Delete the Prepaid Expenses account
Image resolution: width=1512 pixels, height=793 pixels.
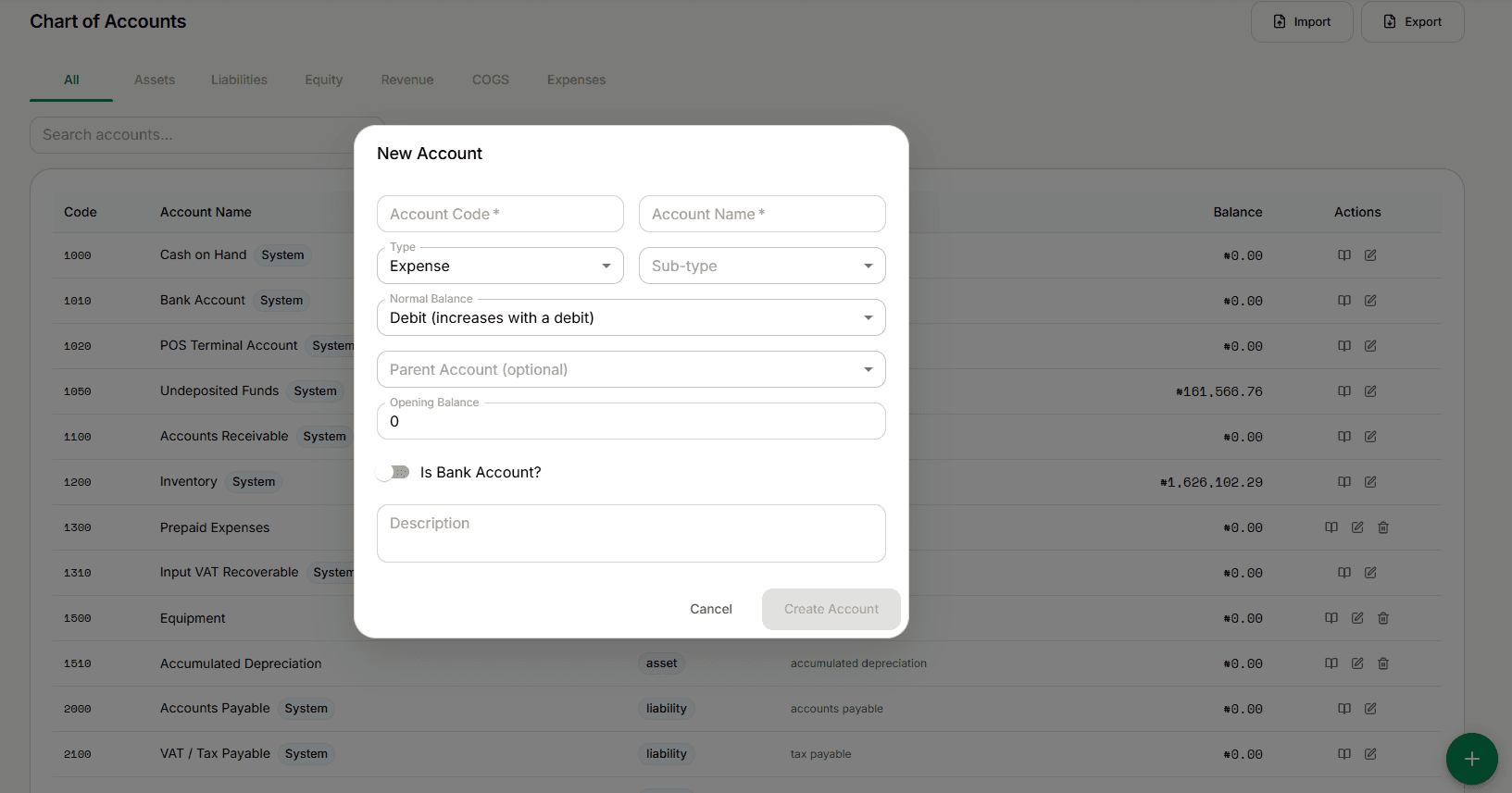(1383, 527)
